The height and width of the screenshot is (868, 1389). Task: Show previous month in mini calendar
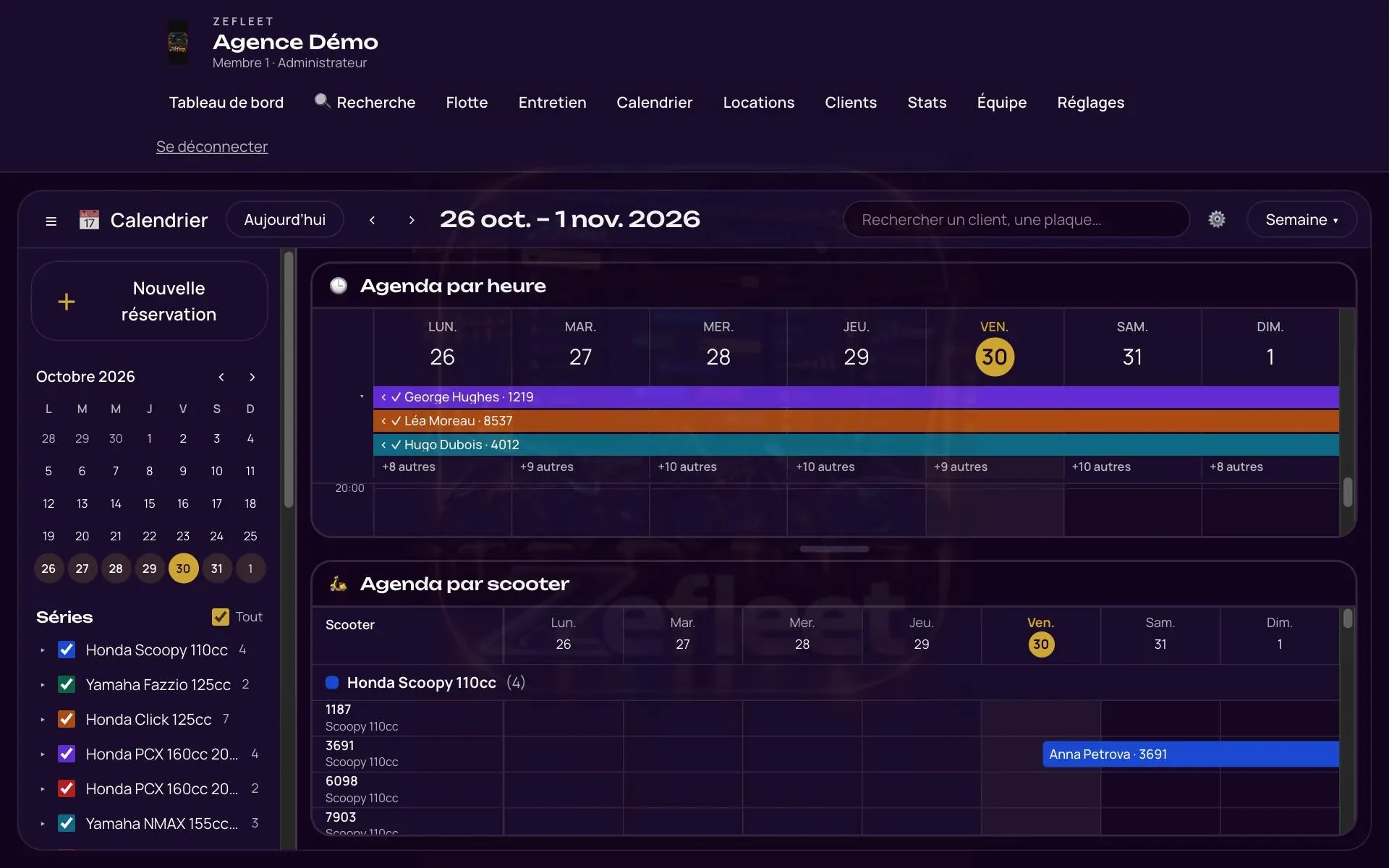point(221,377)
